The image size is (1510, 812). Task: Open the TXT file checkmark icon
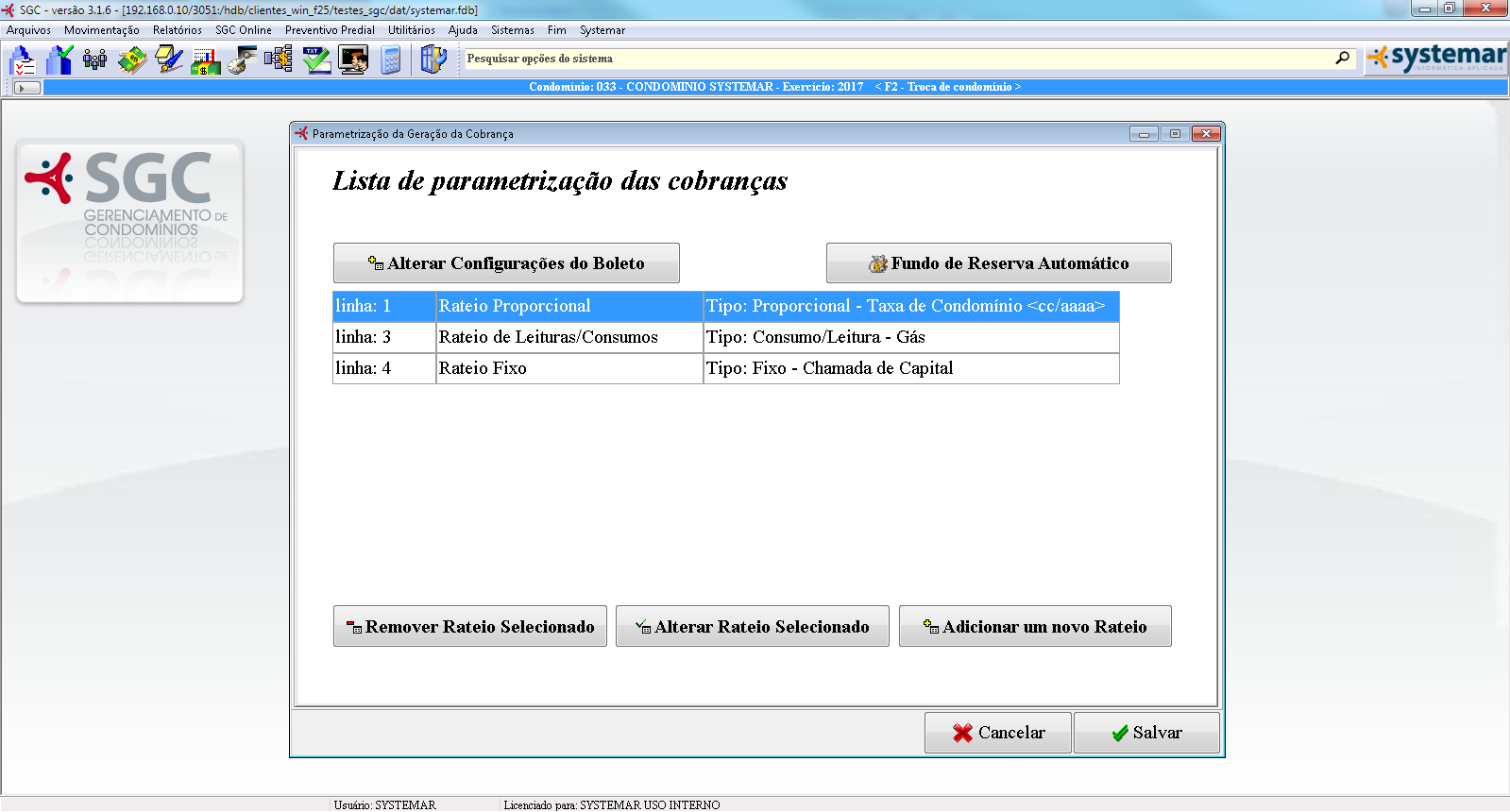click(x=316, y=60)
